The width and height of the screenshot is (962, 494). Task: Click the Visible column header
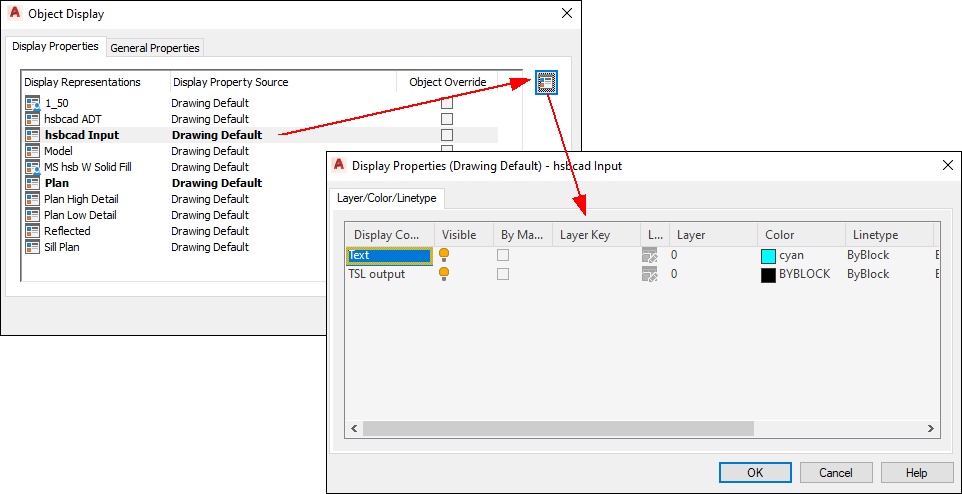click(x=464, y=235)
